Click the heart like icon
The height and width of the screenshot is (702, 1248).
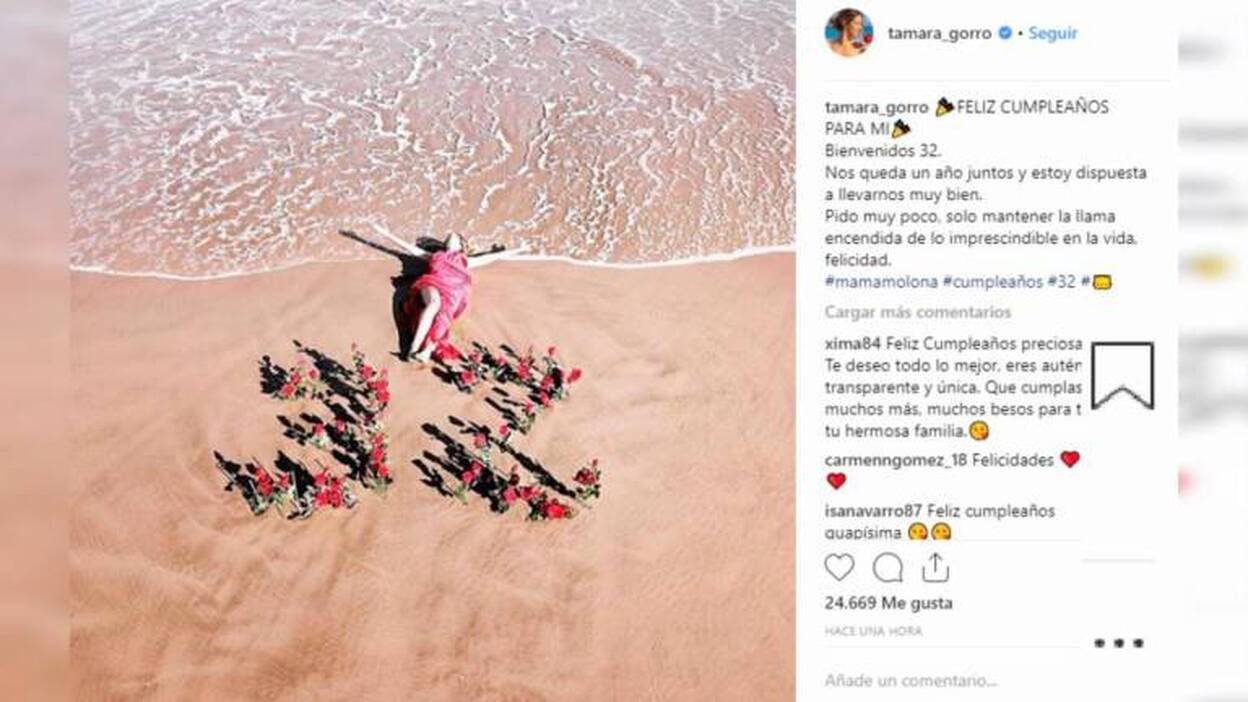[839, 567]
